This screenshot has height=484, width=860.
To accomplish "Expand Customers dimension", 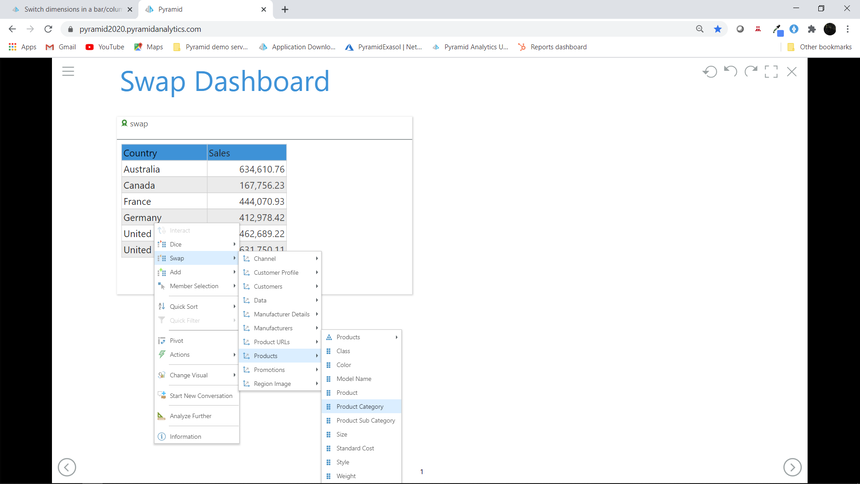I will 280,286.
